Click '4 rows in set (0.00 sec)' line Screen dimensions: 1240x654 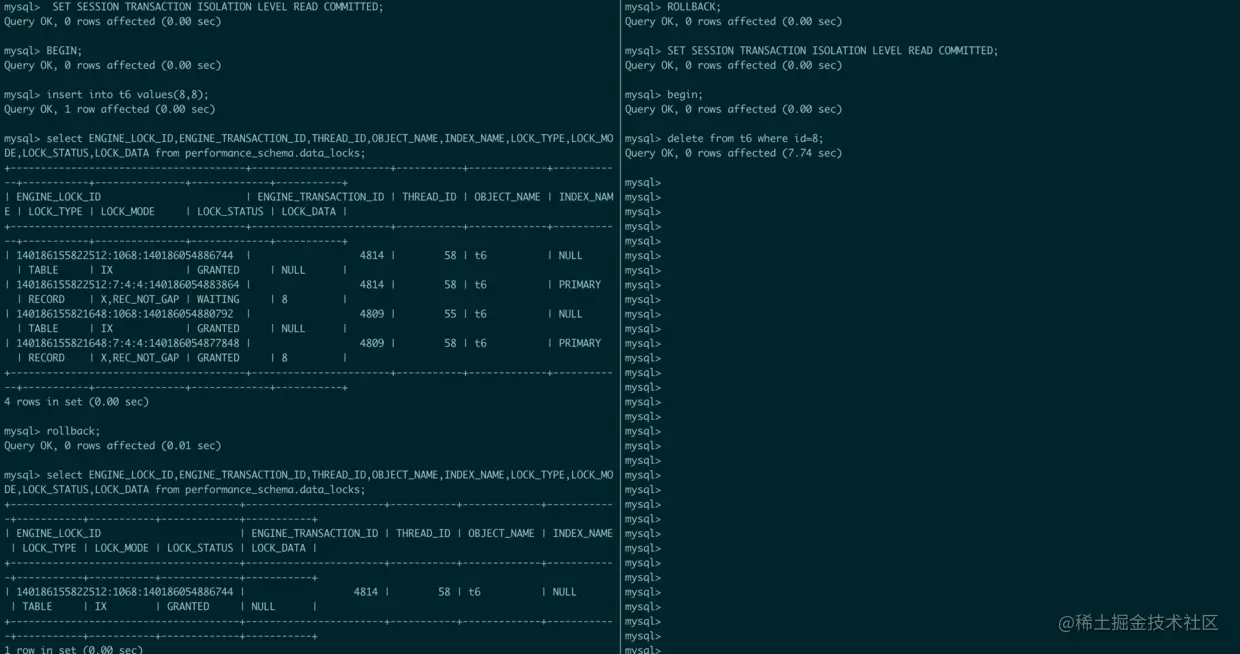[x=76, y=402]
